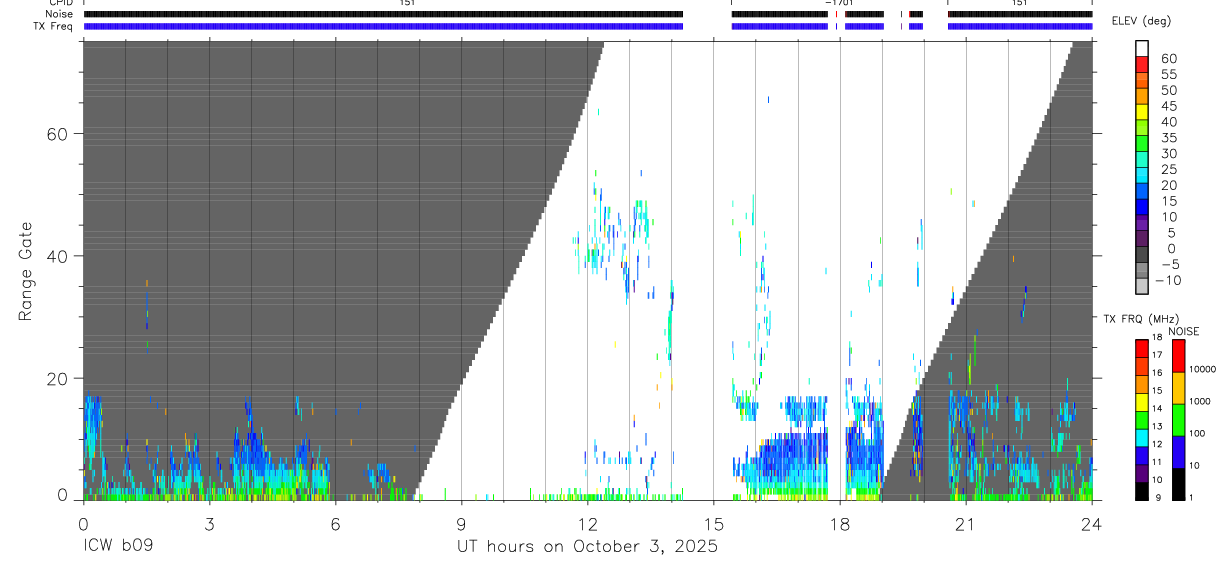
Task: Pick the red segment of the ELEV colorbar
Action: pyautogui.click(x=1142, y=67)
